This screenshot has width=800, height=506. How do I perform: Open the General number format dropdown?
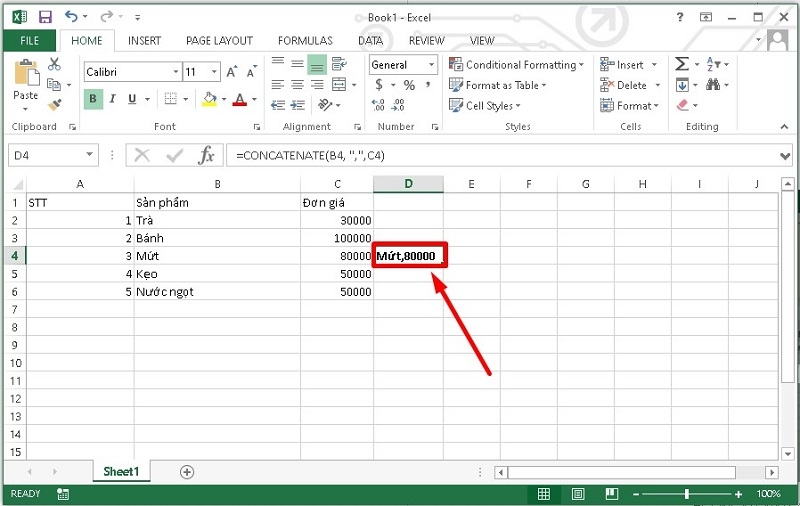pos(403,65)
